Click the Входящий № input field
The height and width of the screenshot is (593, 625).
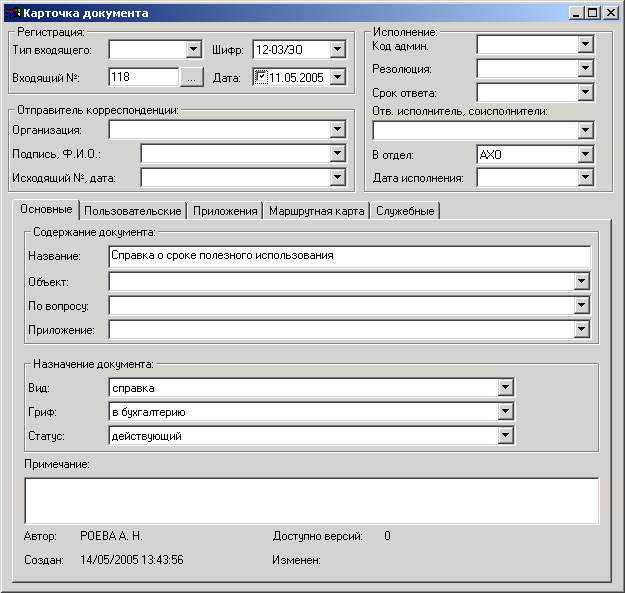pos(143,77)
